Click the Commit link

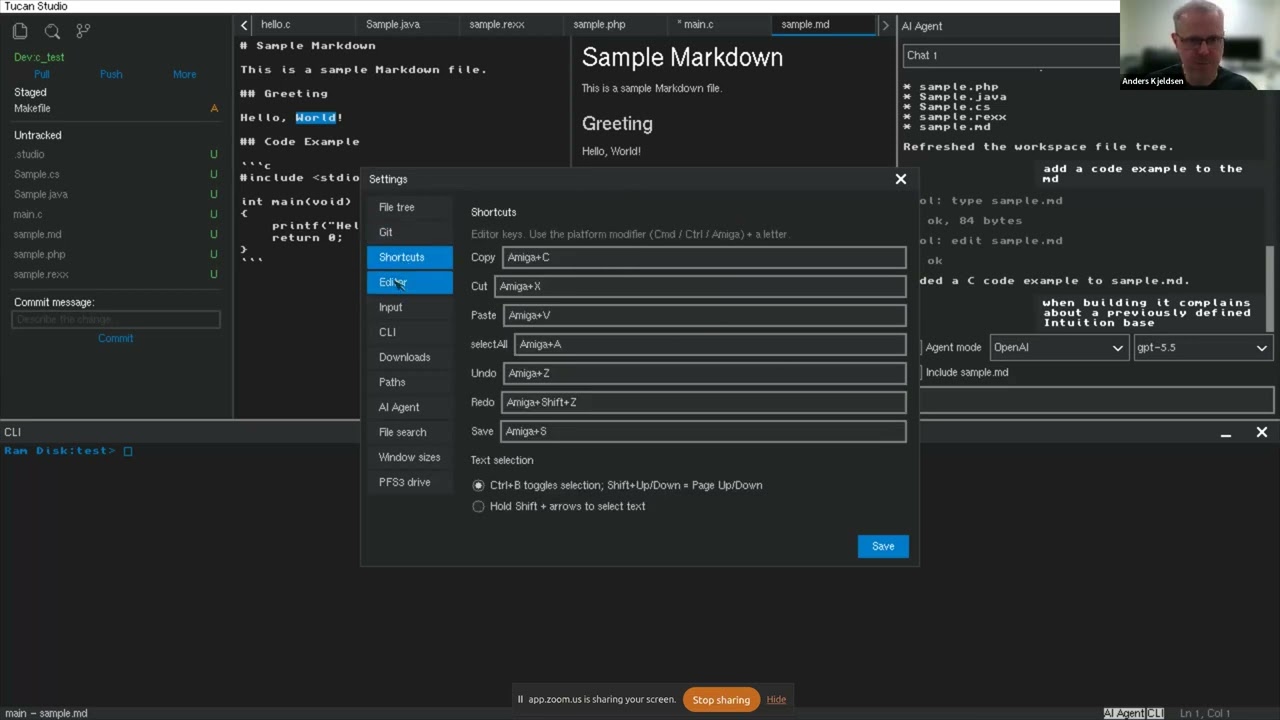click(115, 338)
